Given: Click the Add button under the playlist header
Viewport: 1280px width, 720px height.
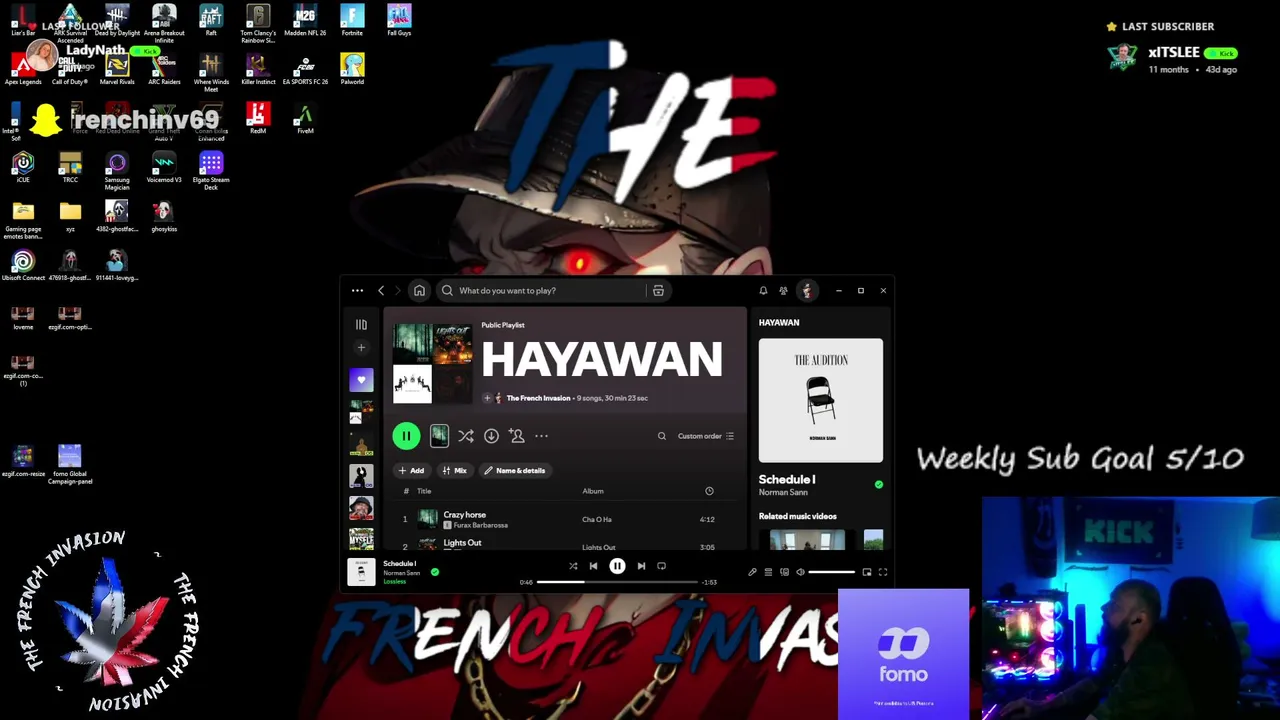Looking at the screenshot, I should coord(411,471).
